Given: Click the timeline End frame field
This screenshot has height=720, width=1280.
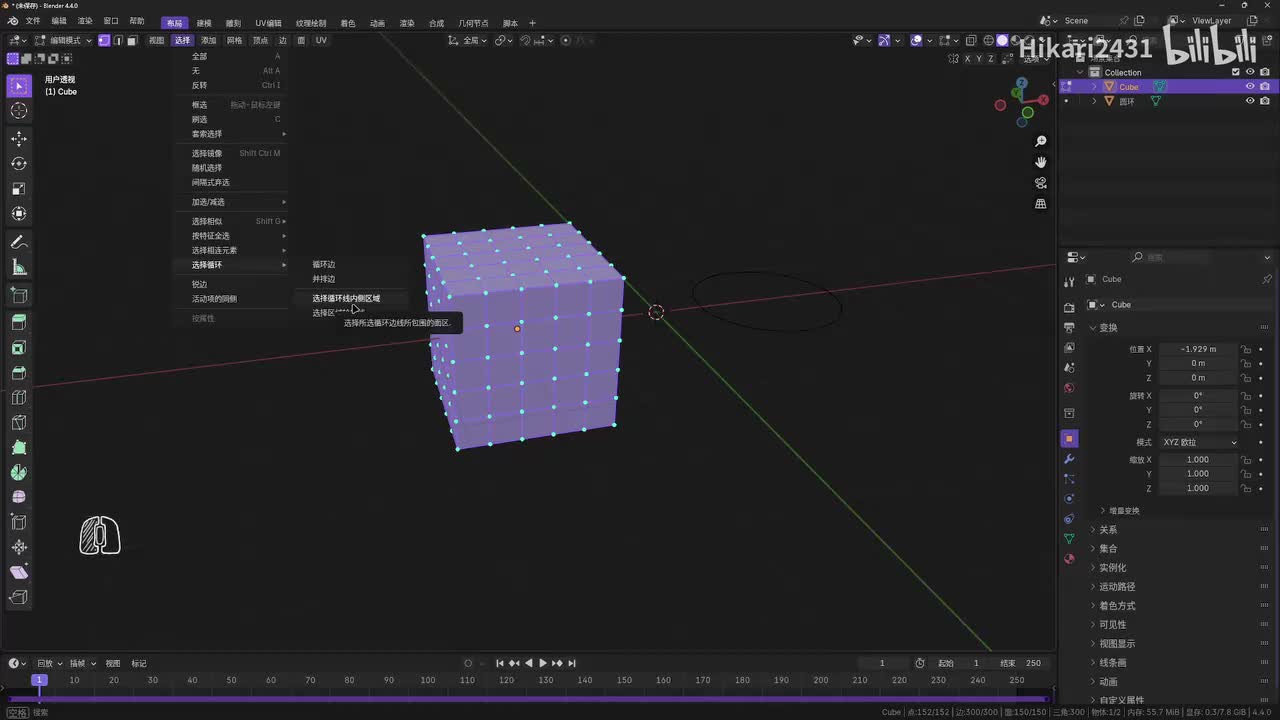Looking at the screenshot, I should click(1021, 663).
